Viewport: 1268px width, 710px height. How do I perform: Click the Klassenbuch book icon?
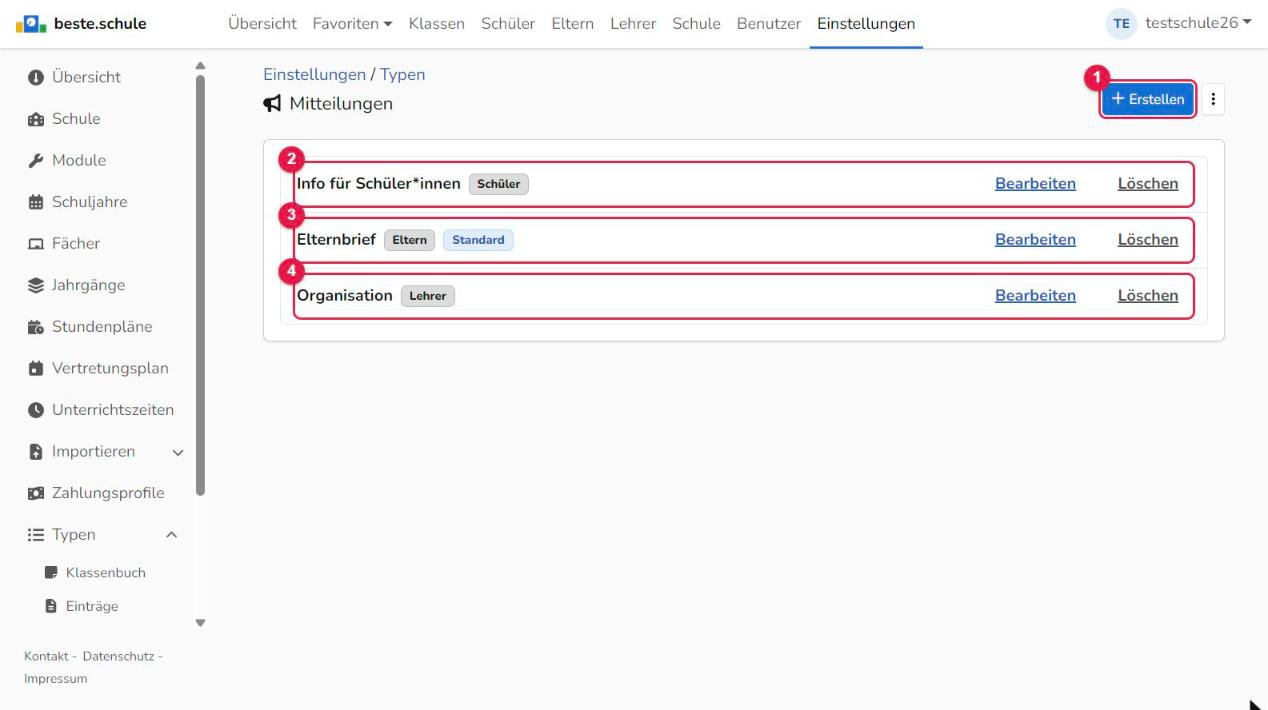[51, 573]
